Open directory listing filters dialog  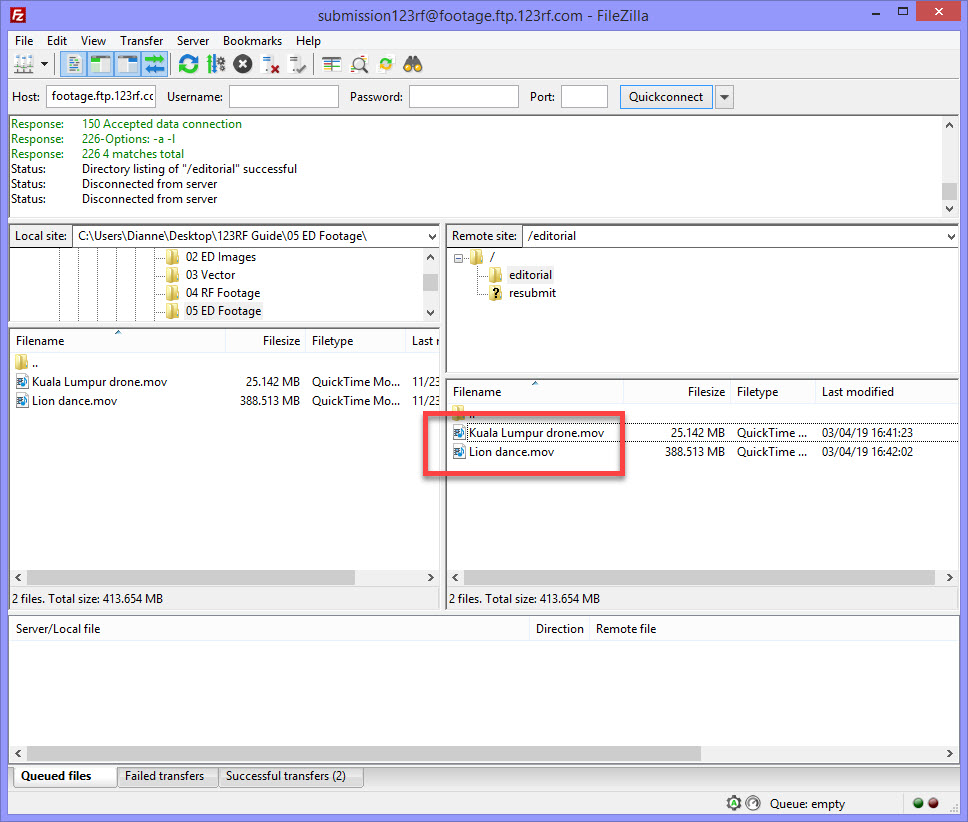332,64
